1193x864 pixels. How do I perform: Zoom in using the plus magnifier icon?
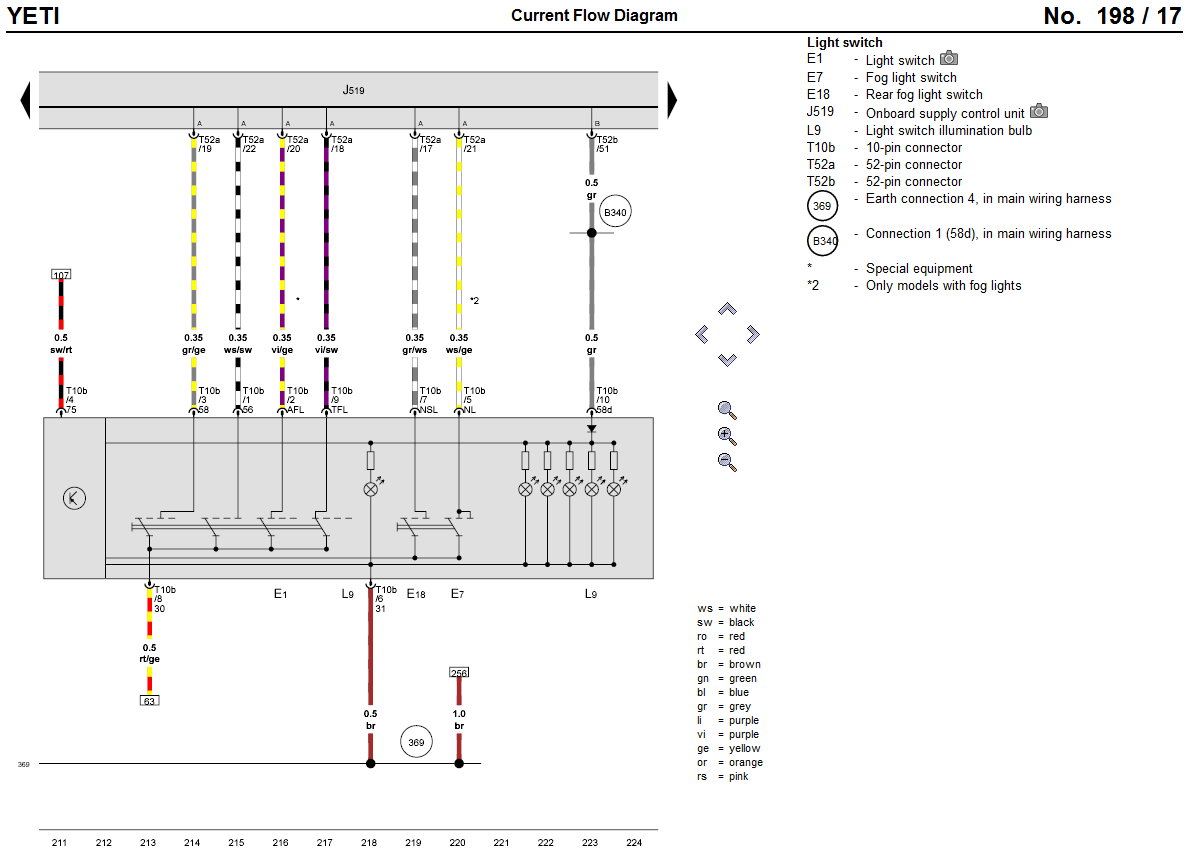(x=727, y=437)
